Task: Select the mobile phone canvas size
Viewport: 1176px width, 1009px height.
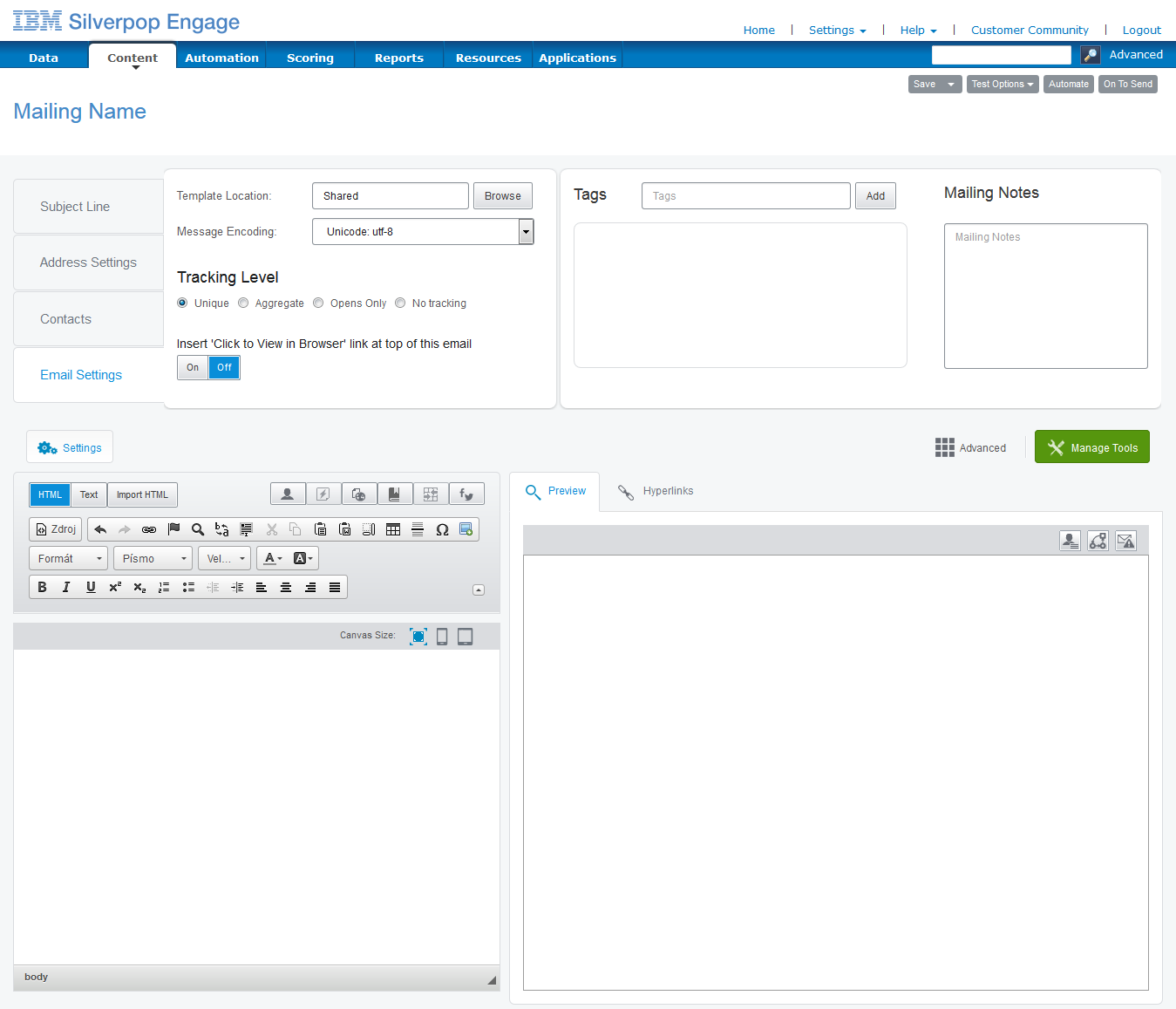Action: 442,637
